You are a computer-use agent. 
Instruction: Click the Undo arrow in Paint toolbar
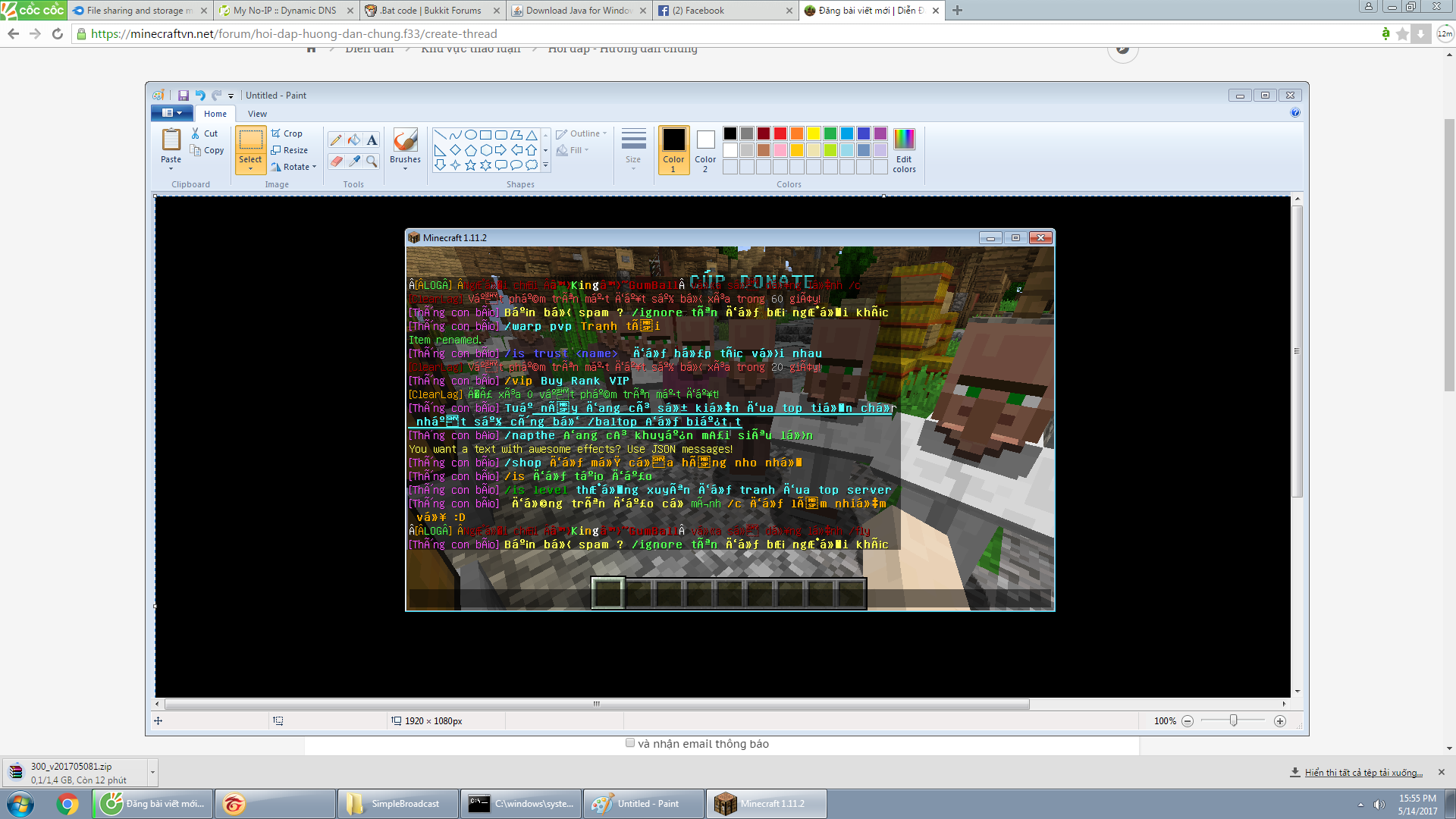click(200, 96)
